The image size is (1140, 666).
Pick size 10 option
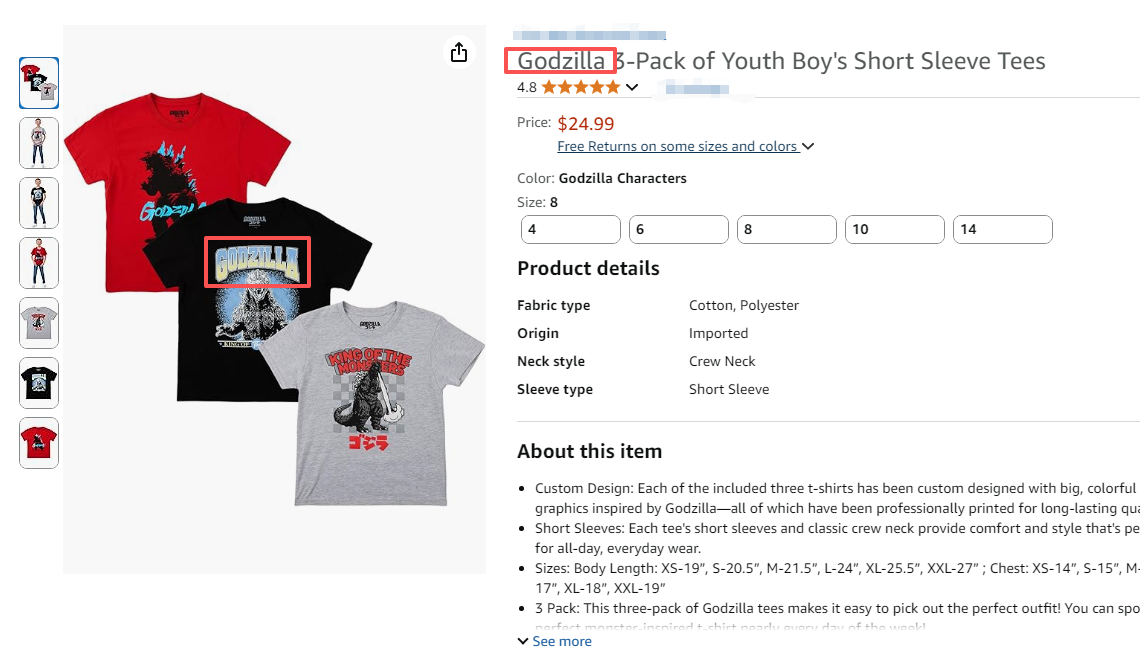tap(895, 229)
